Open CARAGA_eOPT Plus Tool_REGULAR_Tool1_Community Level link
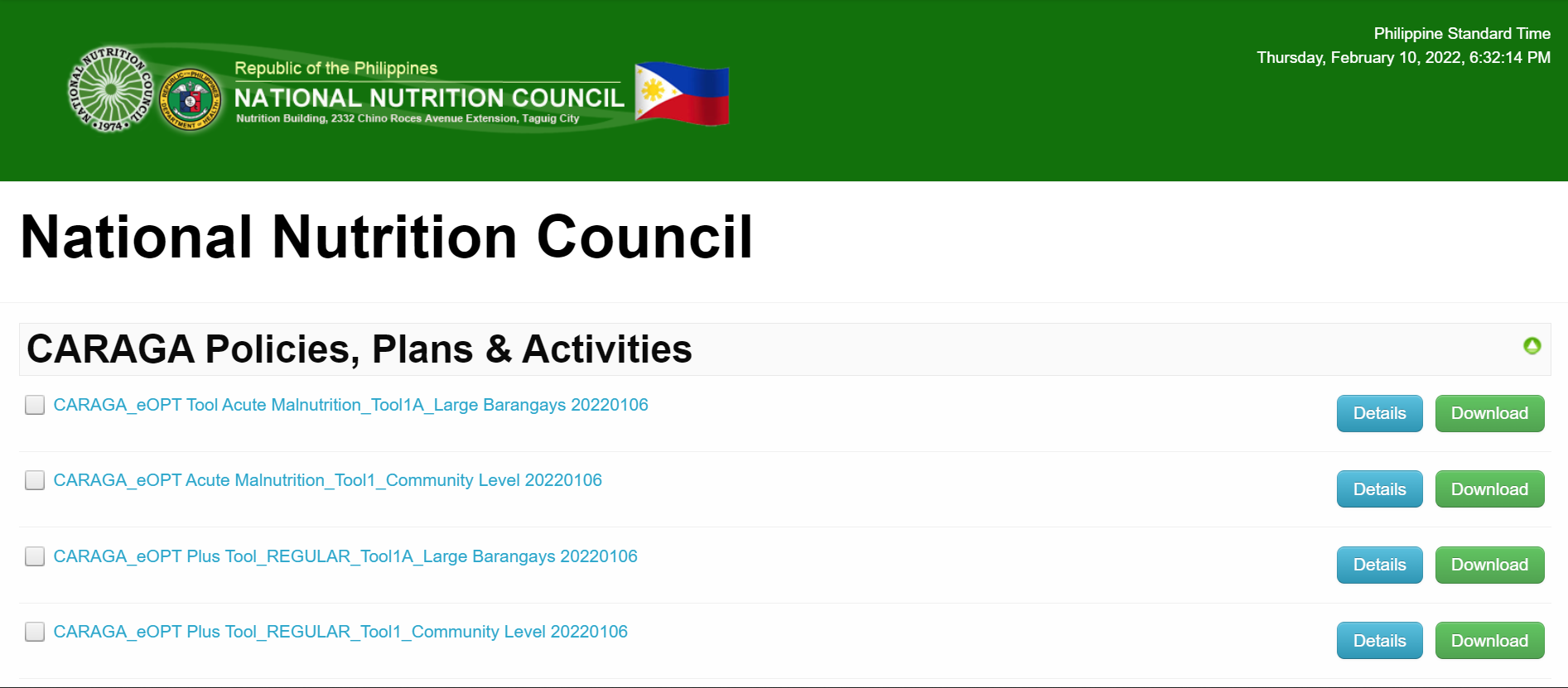 click(340, 632)
